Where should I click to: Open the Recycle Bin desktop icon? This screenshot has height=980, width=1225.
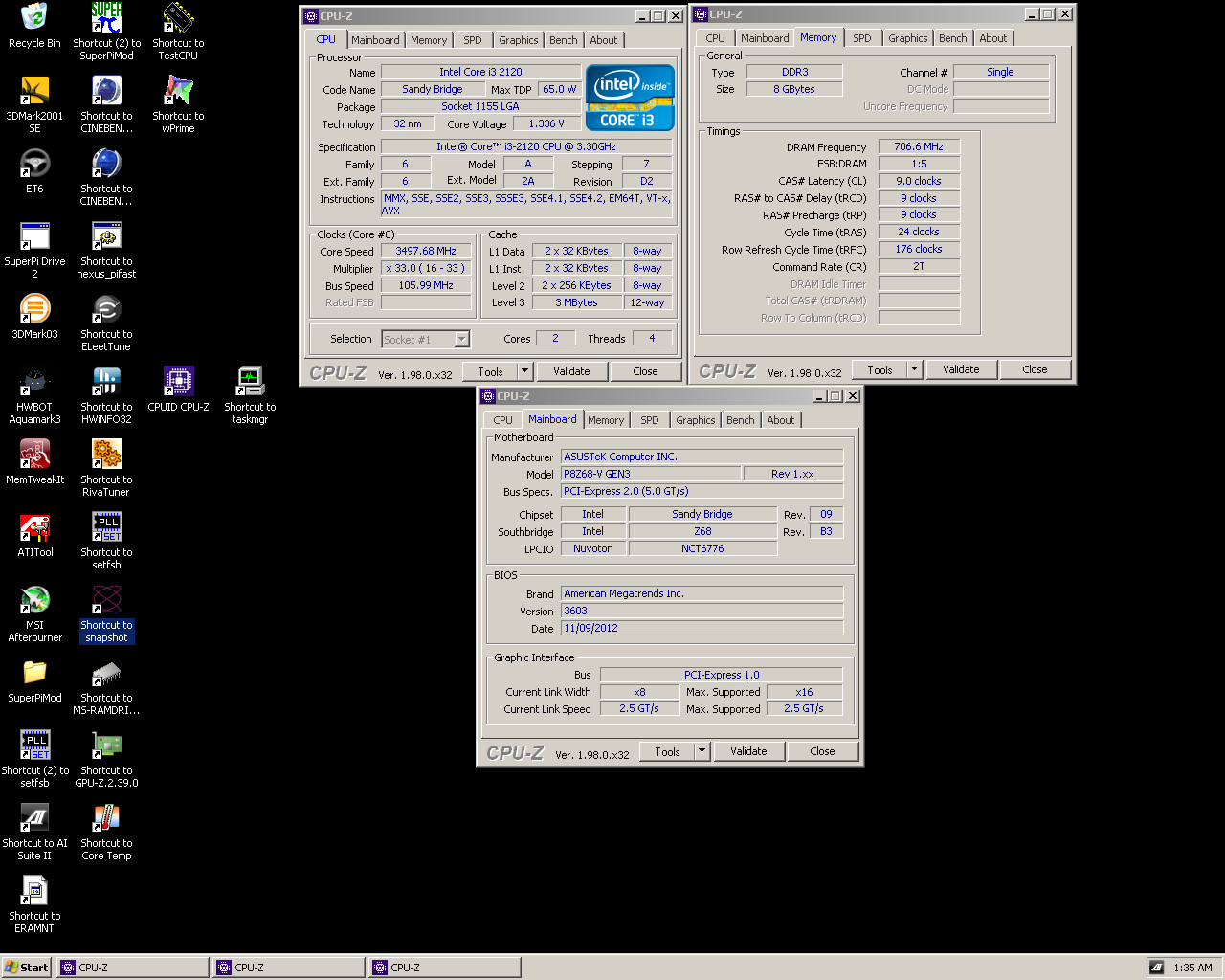tap(34, 26)
